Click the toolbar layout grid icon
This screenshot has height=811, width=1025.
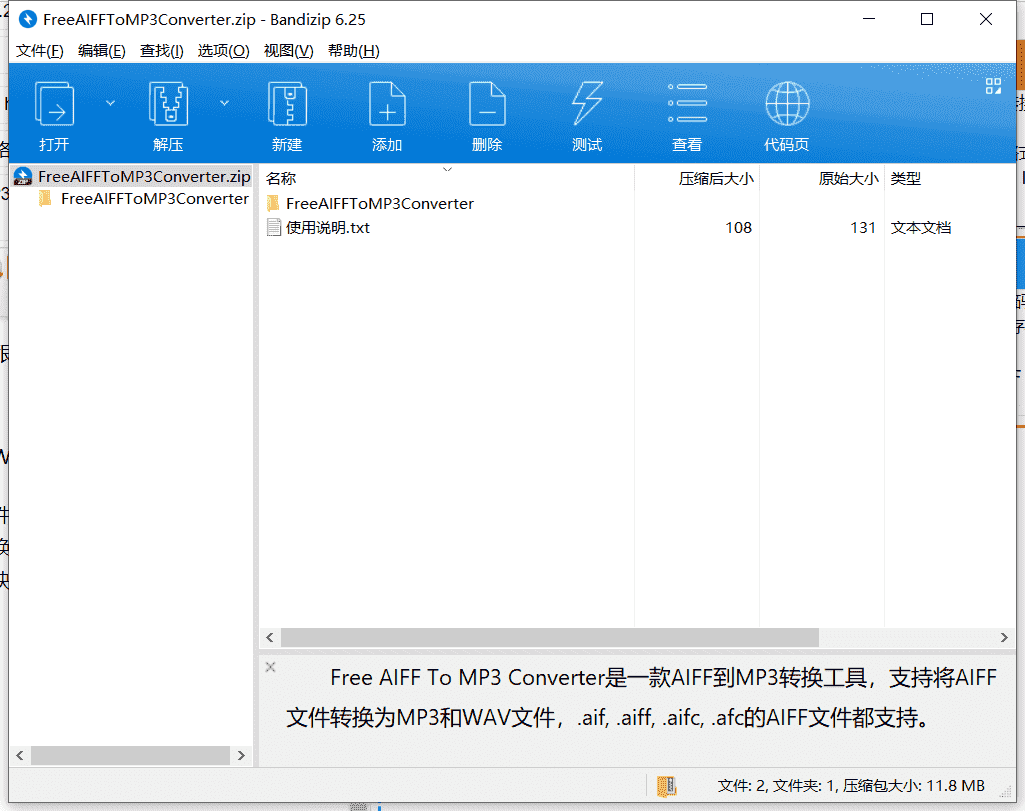click(x=993, y=86)
